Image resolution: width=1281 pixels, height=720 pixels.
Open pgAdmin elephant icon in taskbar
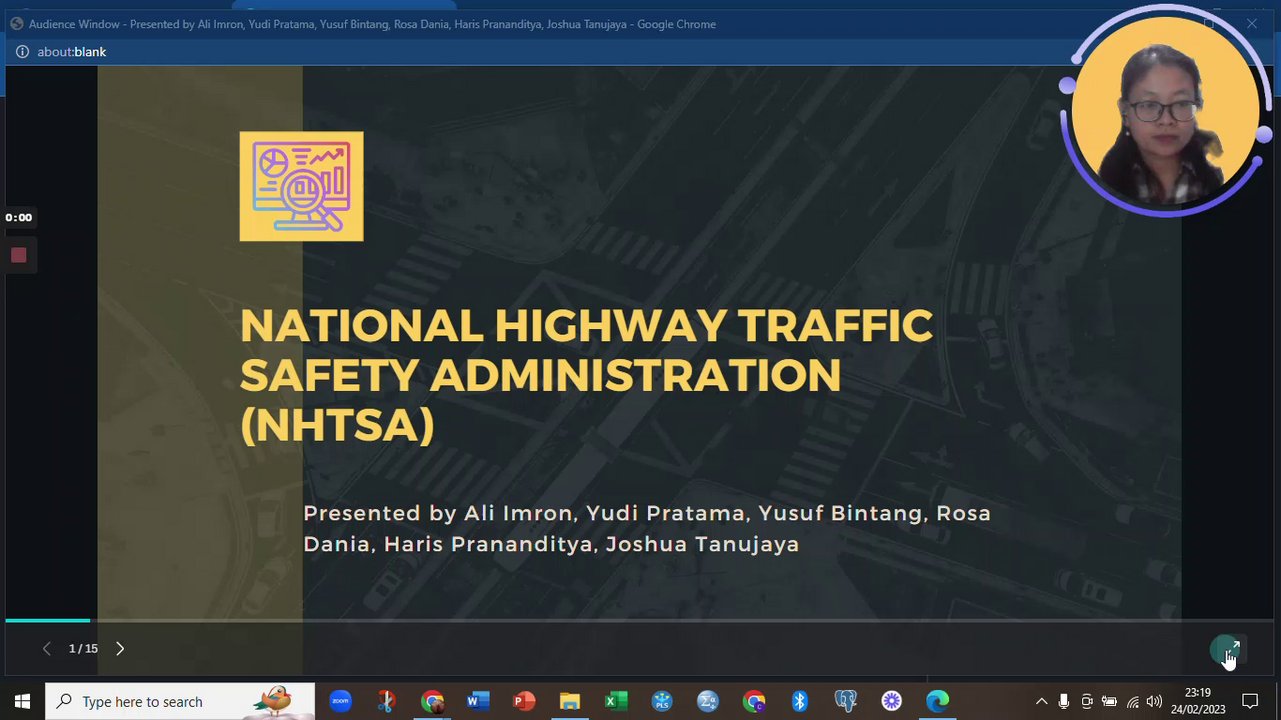[x=846, y=701]
